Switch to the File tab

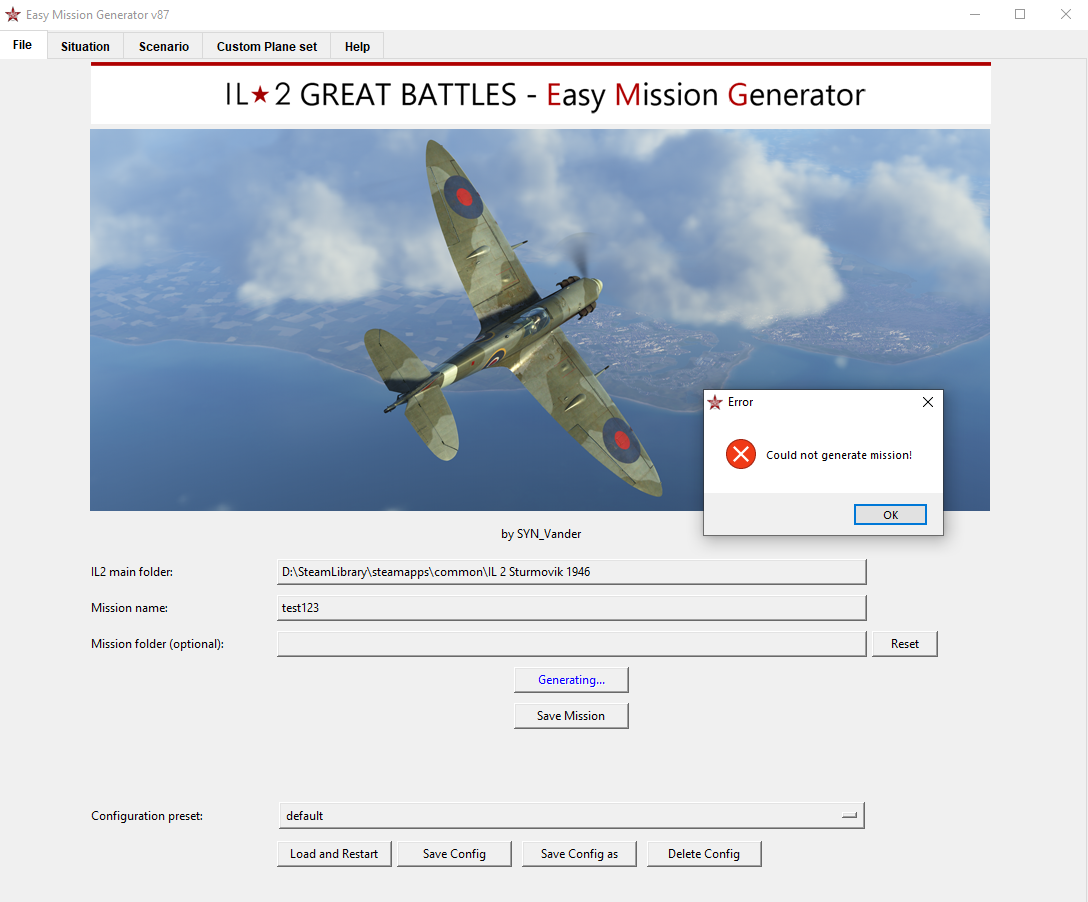pos(23,45)
